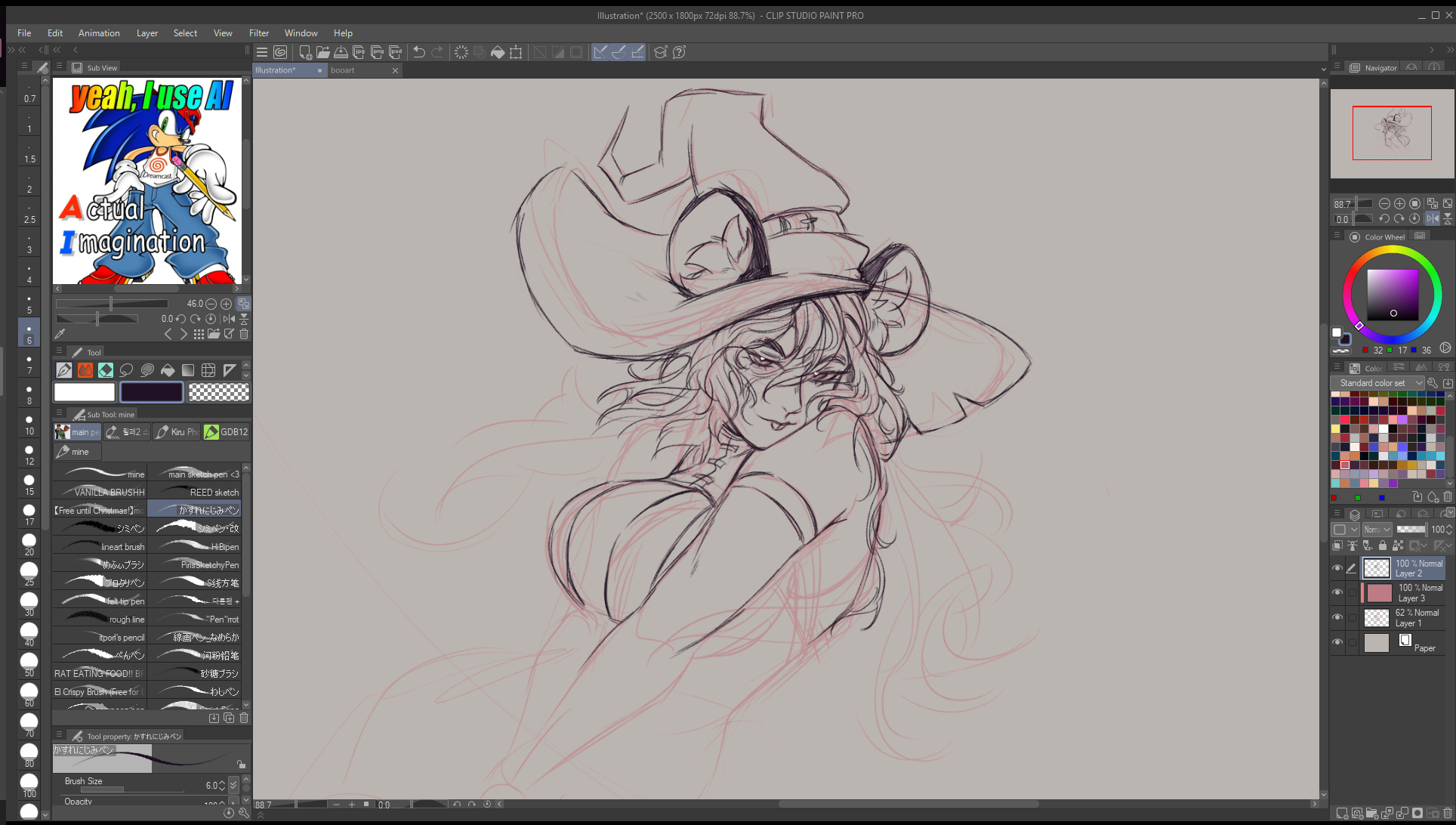1456x825 pixels.
Task: Open the Filter menu
Action: coord(258,33)
